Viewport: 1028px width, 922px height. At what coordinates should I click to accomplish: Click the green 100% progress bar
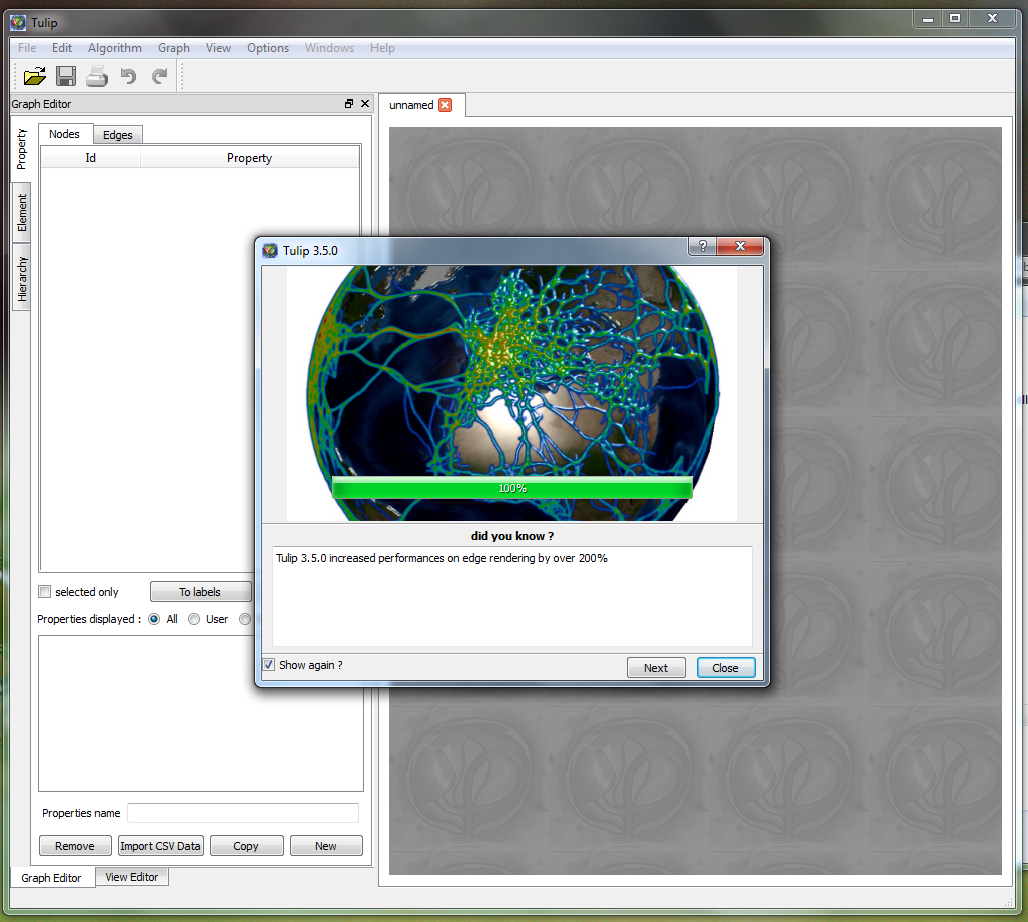[512, 488]
